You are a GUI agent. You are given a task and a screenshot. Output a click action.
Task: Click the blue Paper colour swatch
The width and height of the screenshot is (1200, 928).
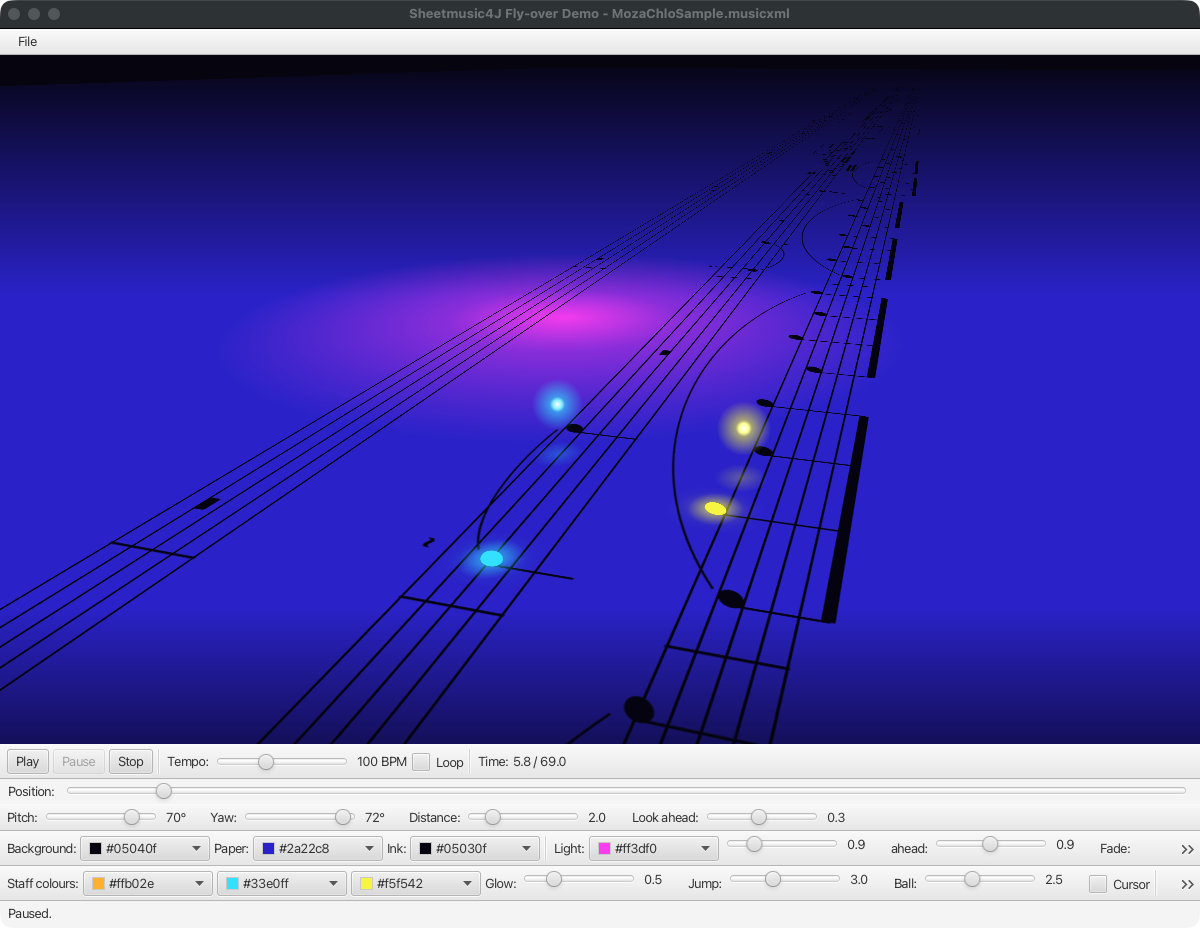pyautogui.click(x=268, y=849)
